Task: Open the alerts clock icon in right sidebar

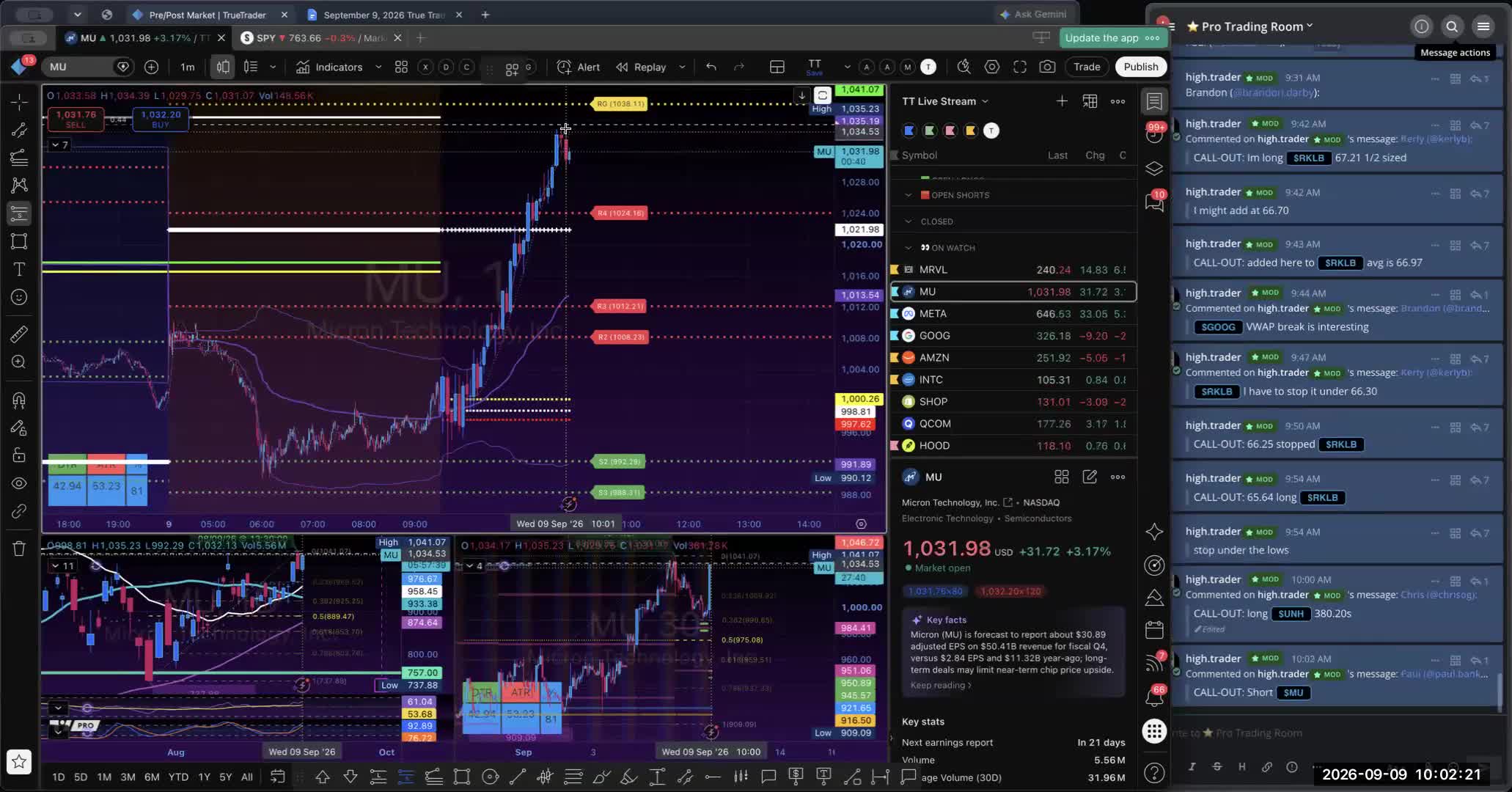Action: click(x=1154, y=135)
